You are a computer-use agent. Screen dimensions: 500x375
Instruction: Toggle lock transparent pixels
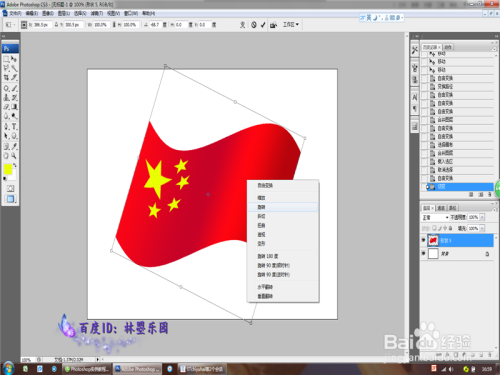pos(434,228)
